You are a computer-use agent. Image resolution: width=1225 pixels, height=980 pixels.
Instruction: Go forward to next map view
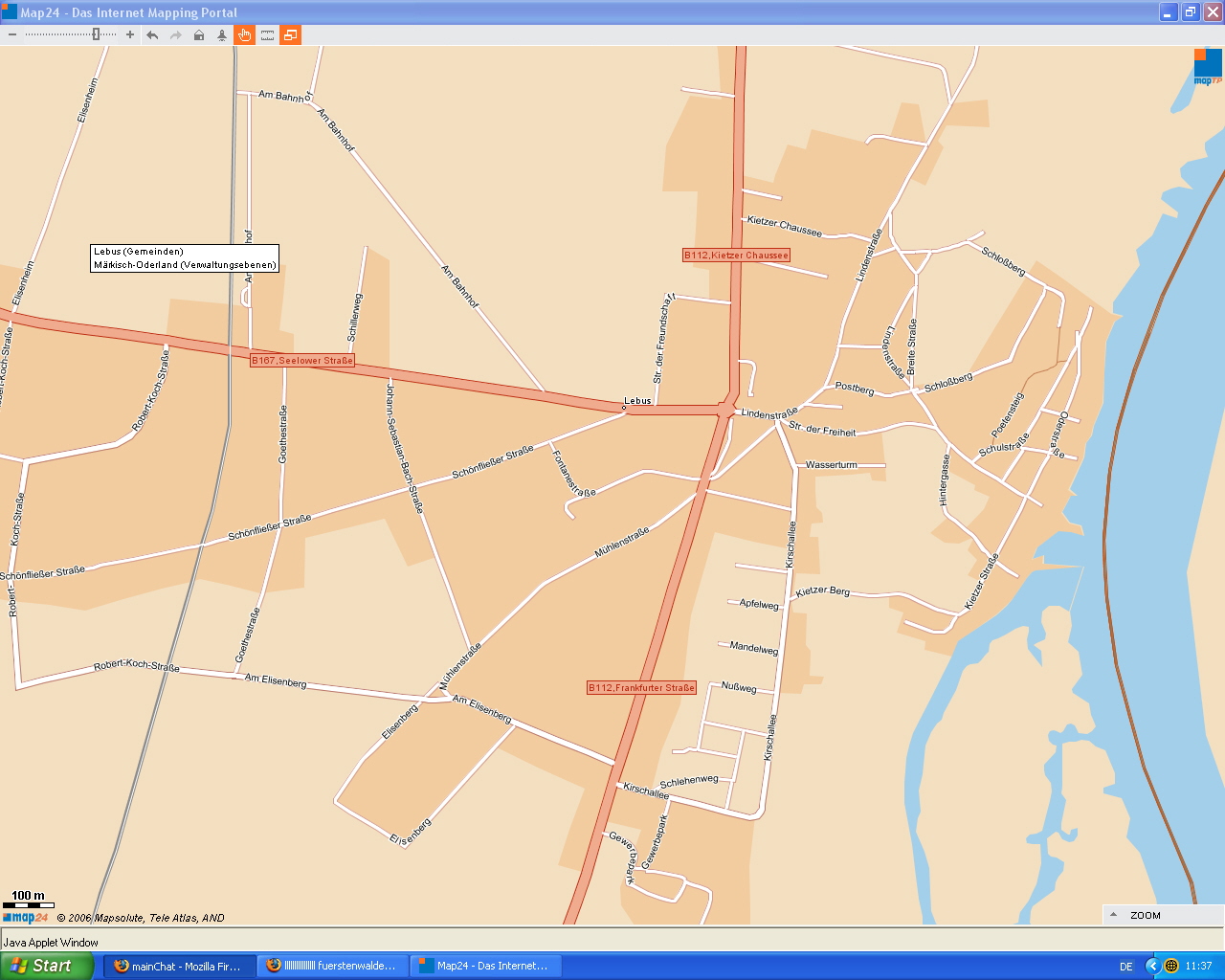[x=176, y=35]
